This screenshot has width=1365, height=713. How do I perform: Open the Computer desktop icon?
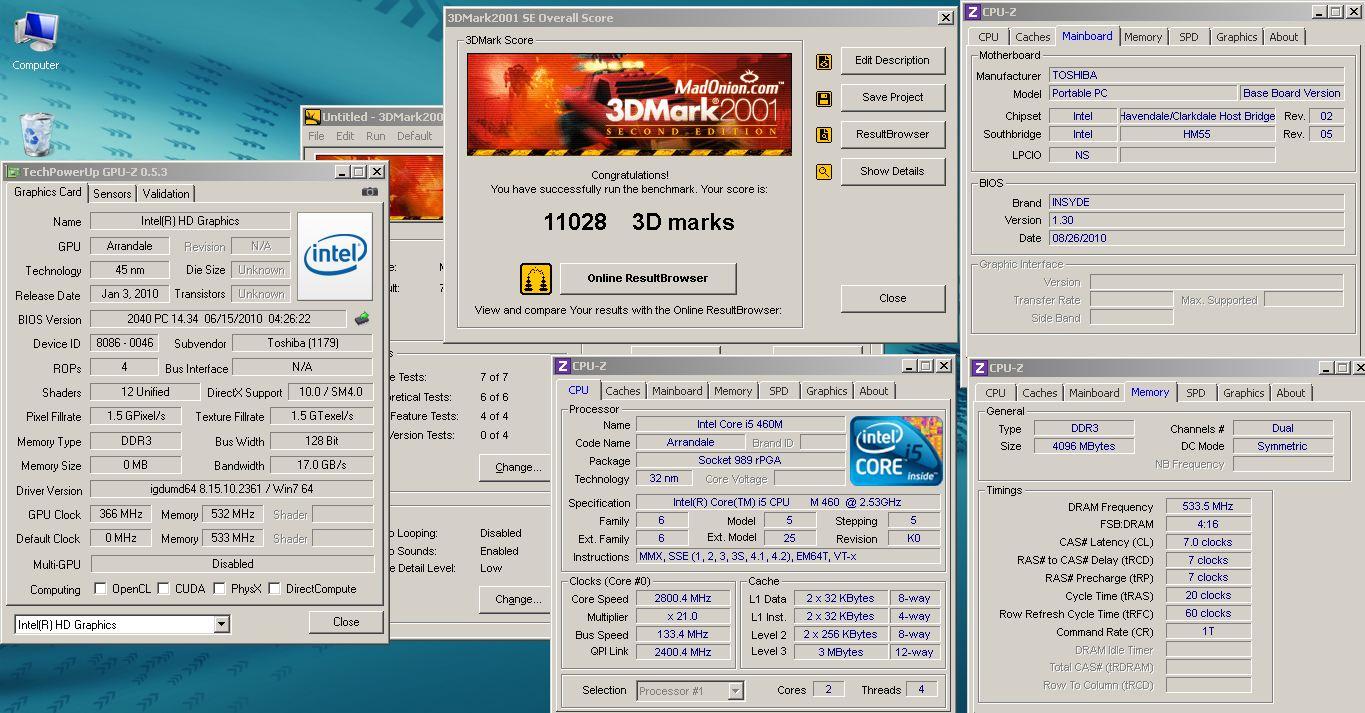coord(35,40)
